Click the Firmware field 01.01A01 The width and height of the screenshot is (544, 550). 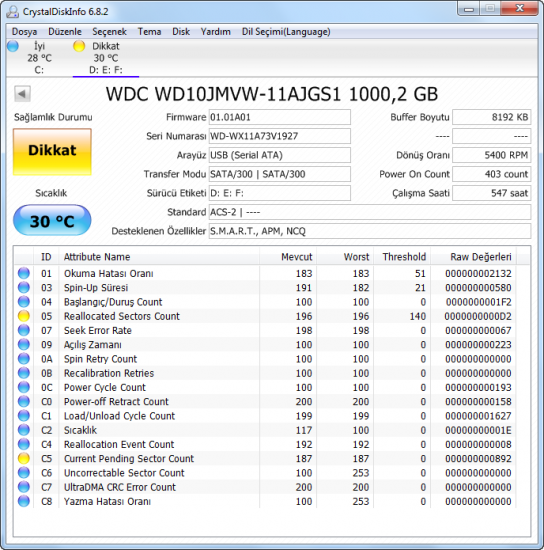(280, 117)
